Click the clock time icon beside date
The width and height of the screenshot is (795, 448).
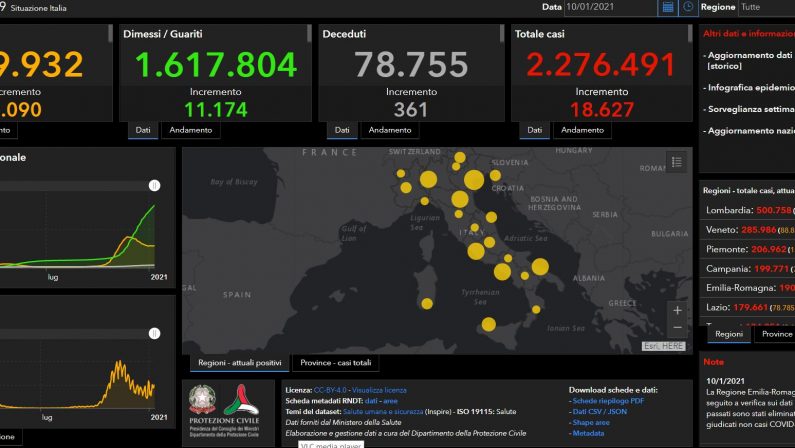[x=688, y=7]
